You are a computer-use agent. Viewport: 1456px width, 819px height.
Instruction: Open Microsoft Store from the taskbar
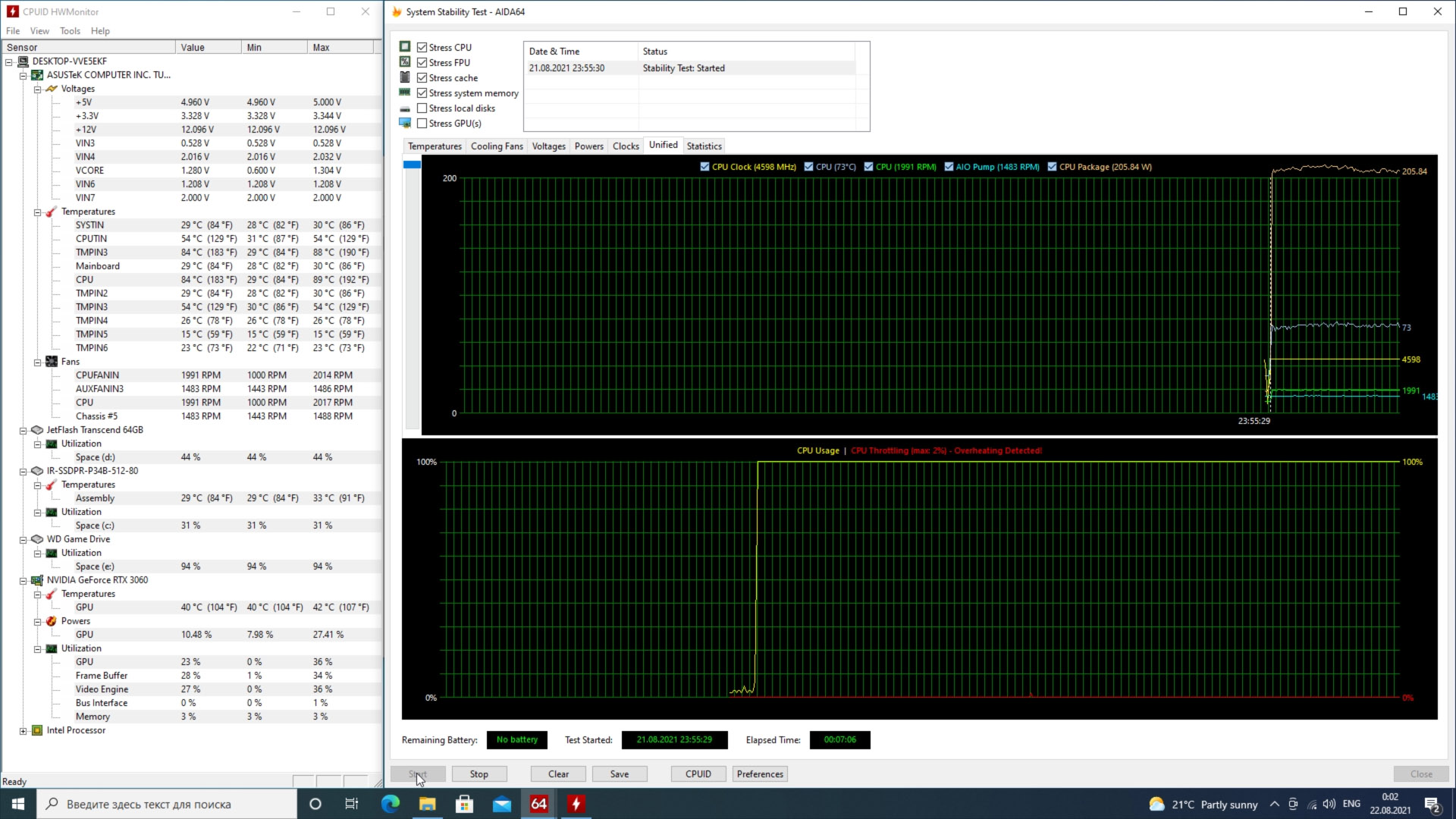tap(465, 804)
